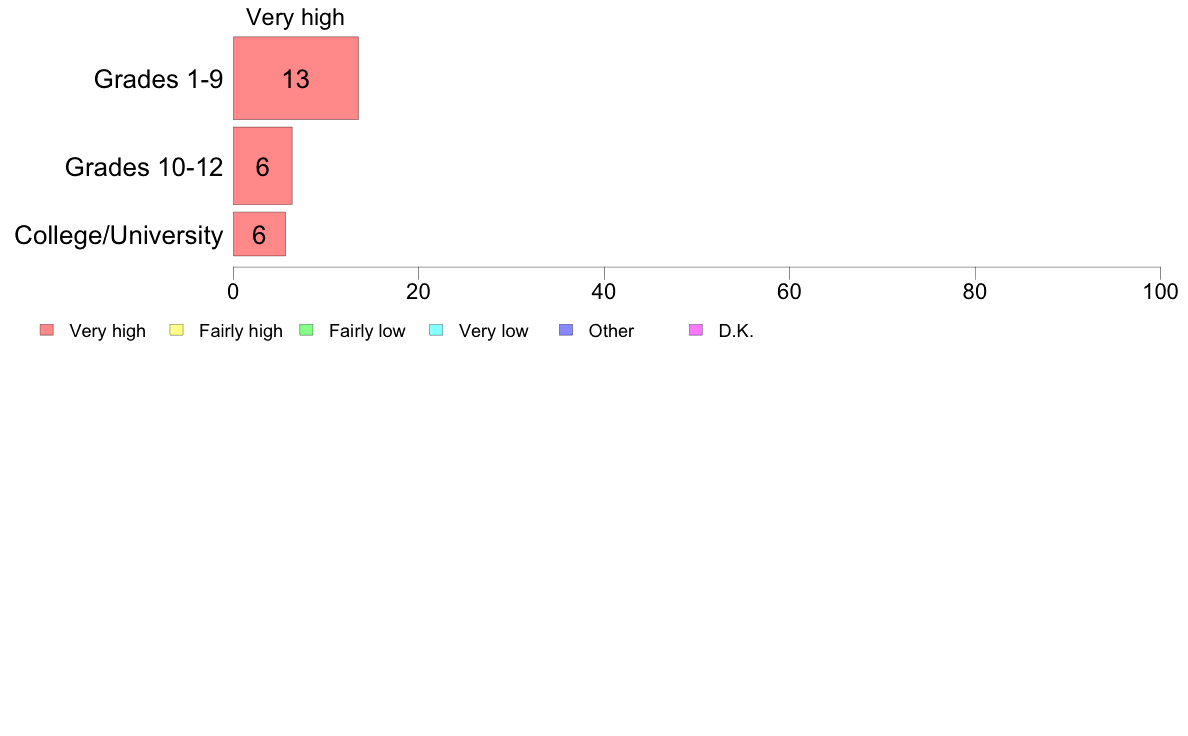Select the Grades 1-9 bar showing 13
Viewport: 1188px width, 736px height.
click(295, 78)
